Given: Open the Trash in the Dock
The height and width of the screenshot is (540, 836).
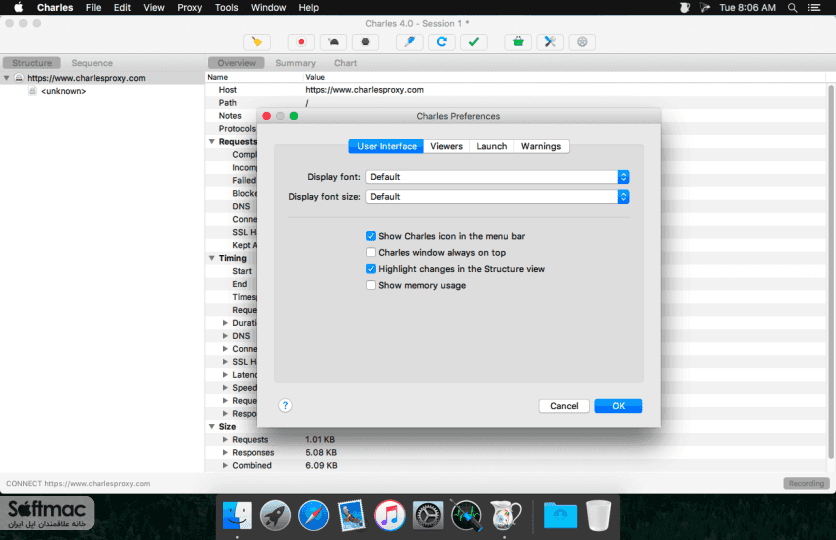Looking at the screenshot, I should [x=598, y=515].
